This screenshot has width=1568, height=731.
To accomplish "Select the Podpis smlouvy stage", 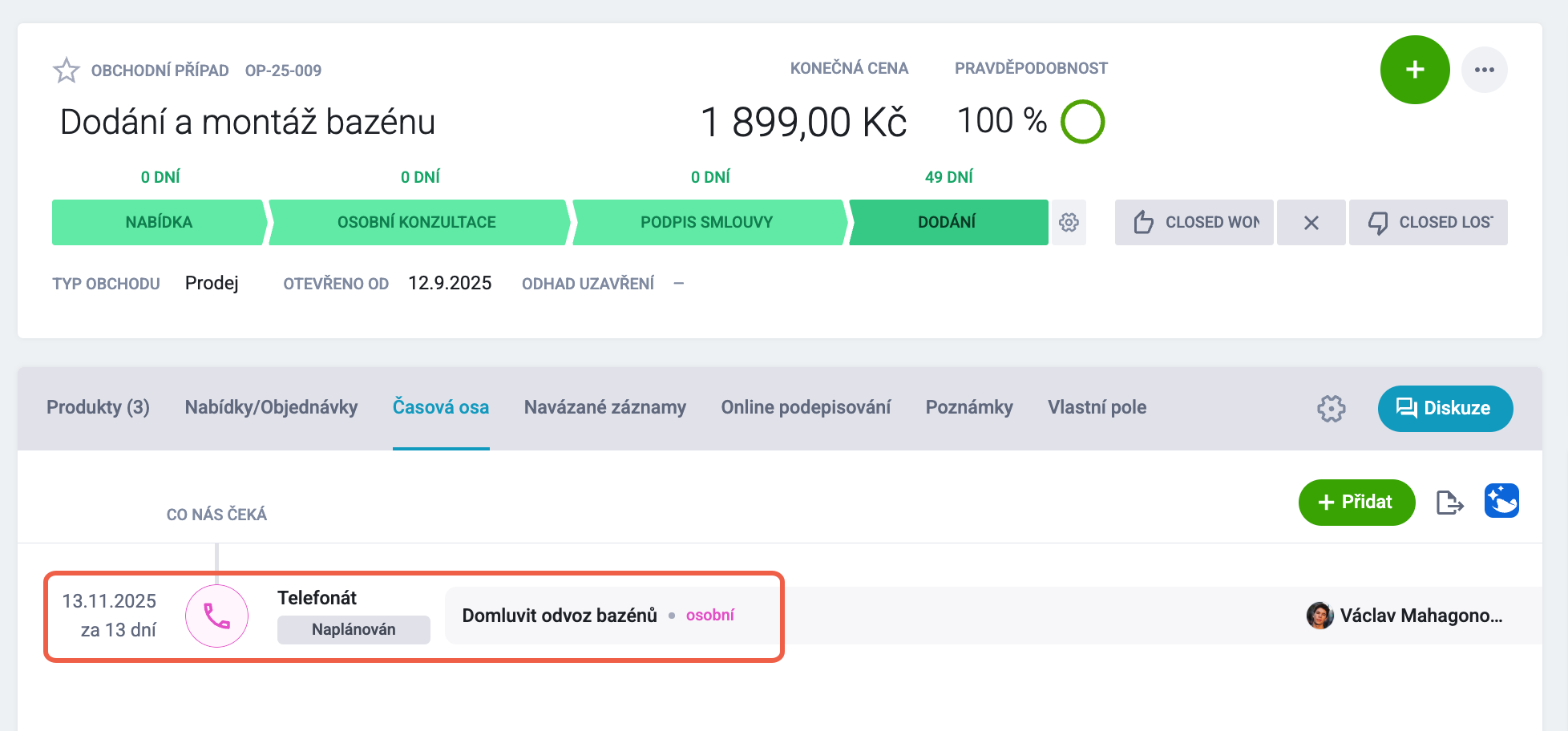I will pyautogui.click(x=707, y=222).
